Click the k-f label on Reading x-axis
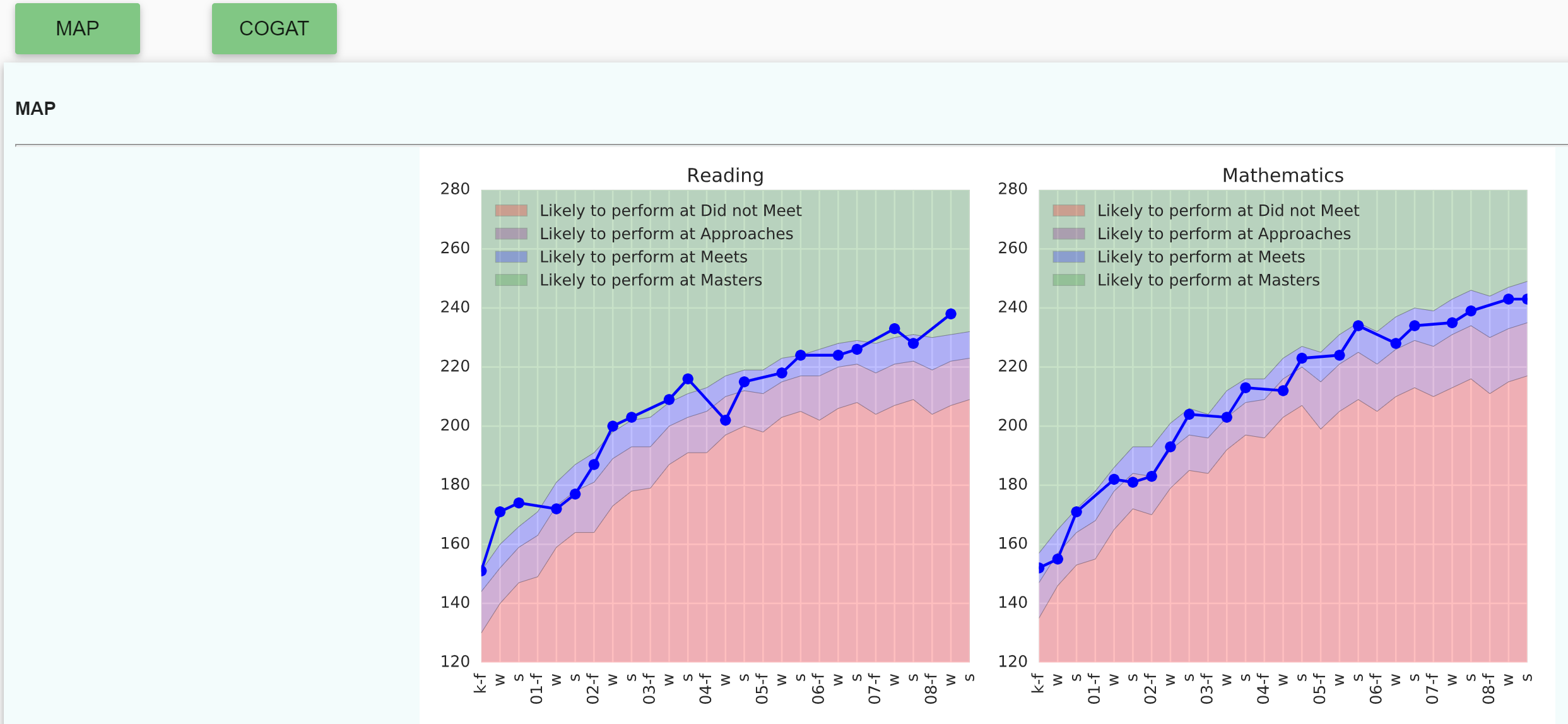 coord(480,684)
